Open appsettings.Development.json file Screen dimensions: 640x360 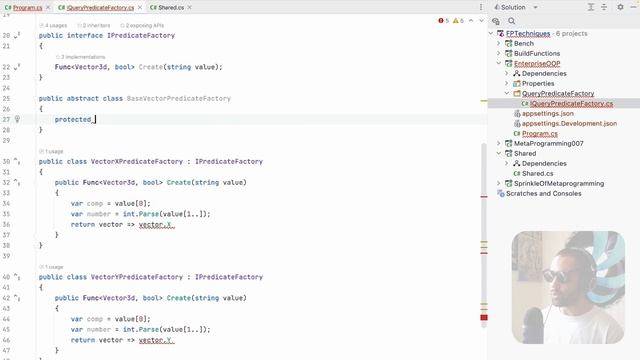click(569, 123)
